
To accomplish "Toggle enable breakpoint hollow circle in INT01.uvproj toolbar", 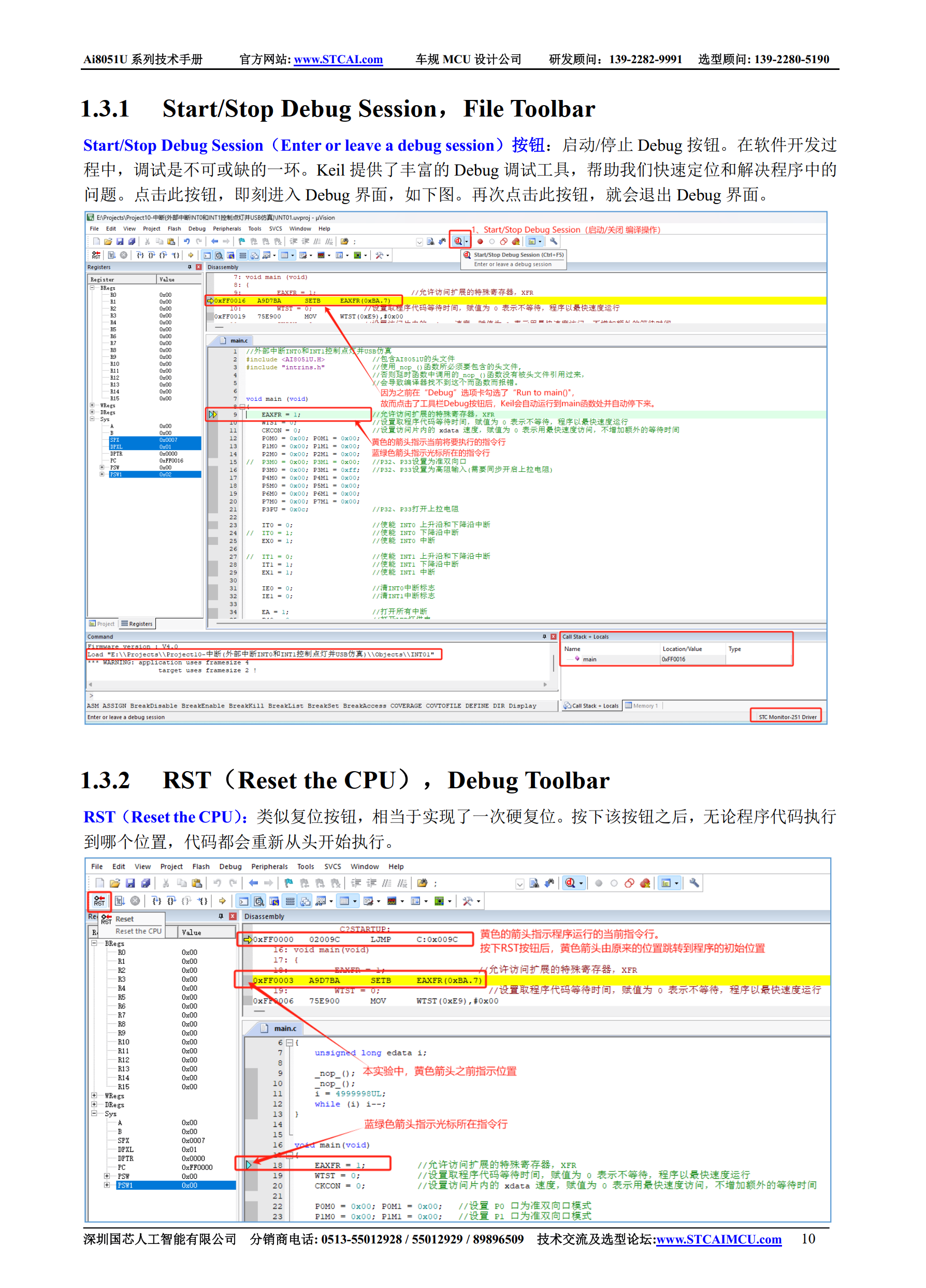I will [491, 241].
